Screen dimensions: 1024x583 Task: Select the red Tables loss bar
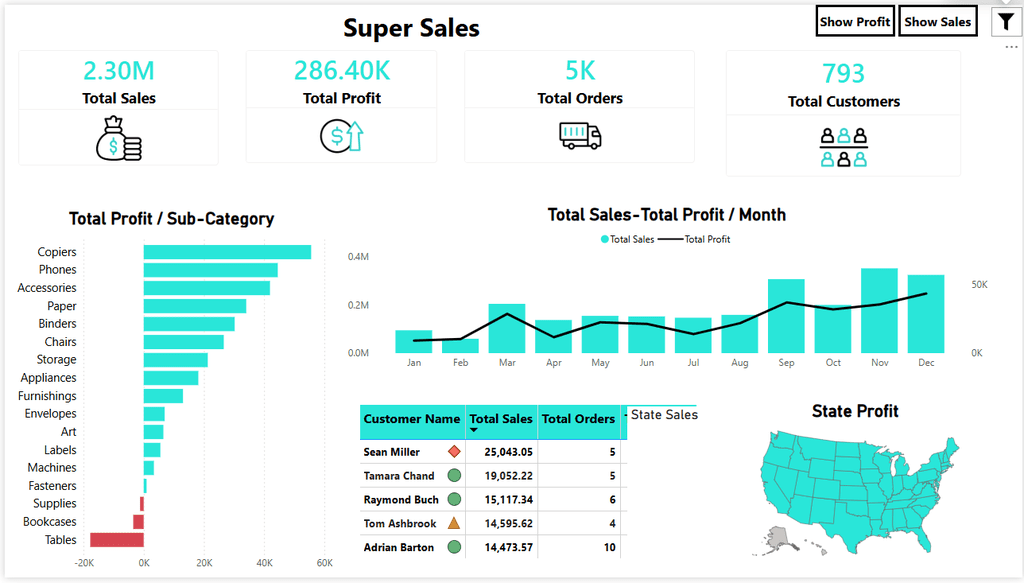117,540
